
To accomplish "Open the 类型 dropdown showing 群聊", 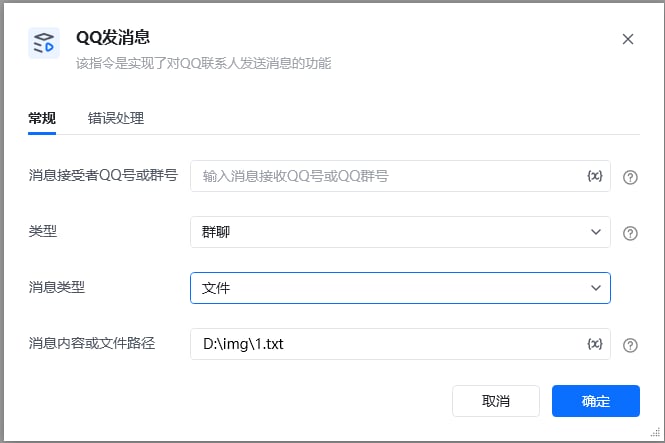I will (400, 232).
